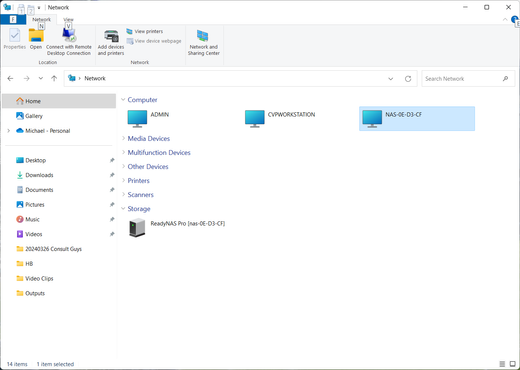Expand the Multifunction Devices group
The width and height of the screenshot is (520, 370).
coord(123,152)
